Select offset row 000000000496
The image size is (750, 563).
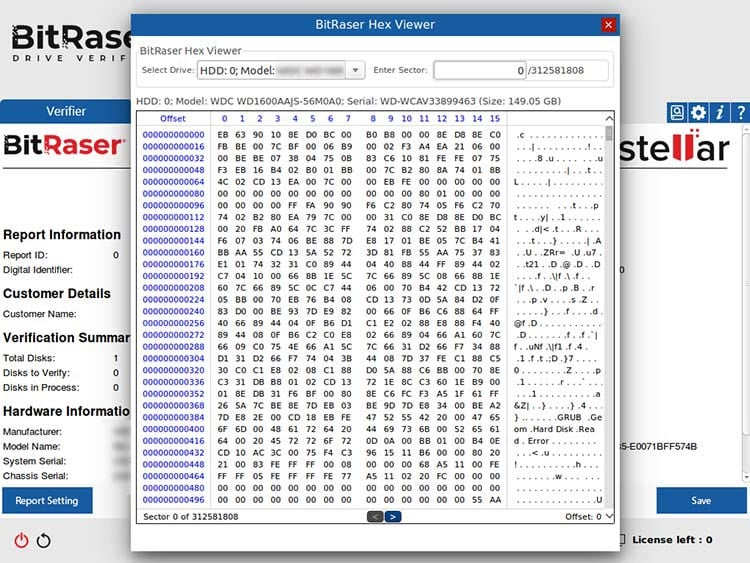tap(173, 500)
